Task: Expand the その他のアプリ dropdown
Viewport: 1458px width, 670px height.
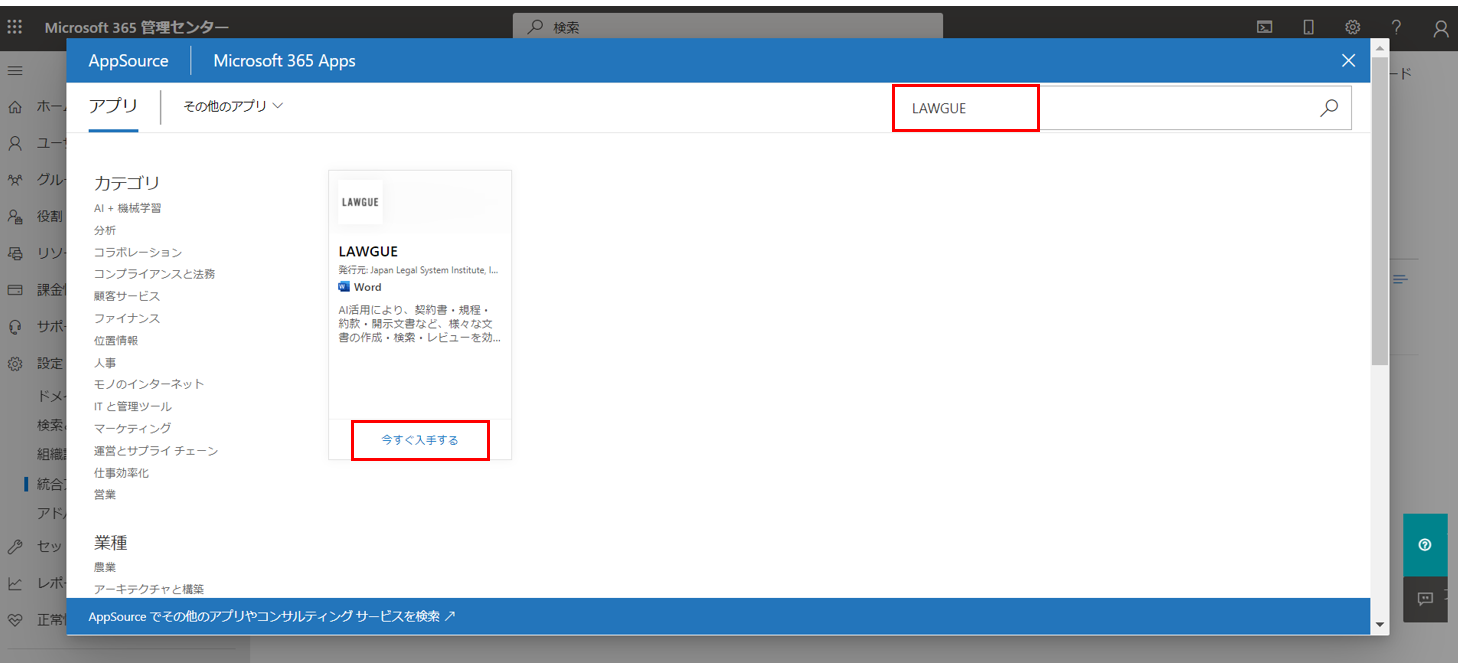Action: (x=233, y=106)
